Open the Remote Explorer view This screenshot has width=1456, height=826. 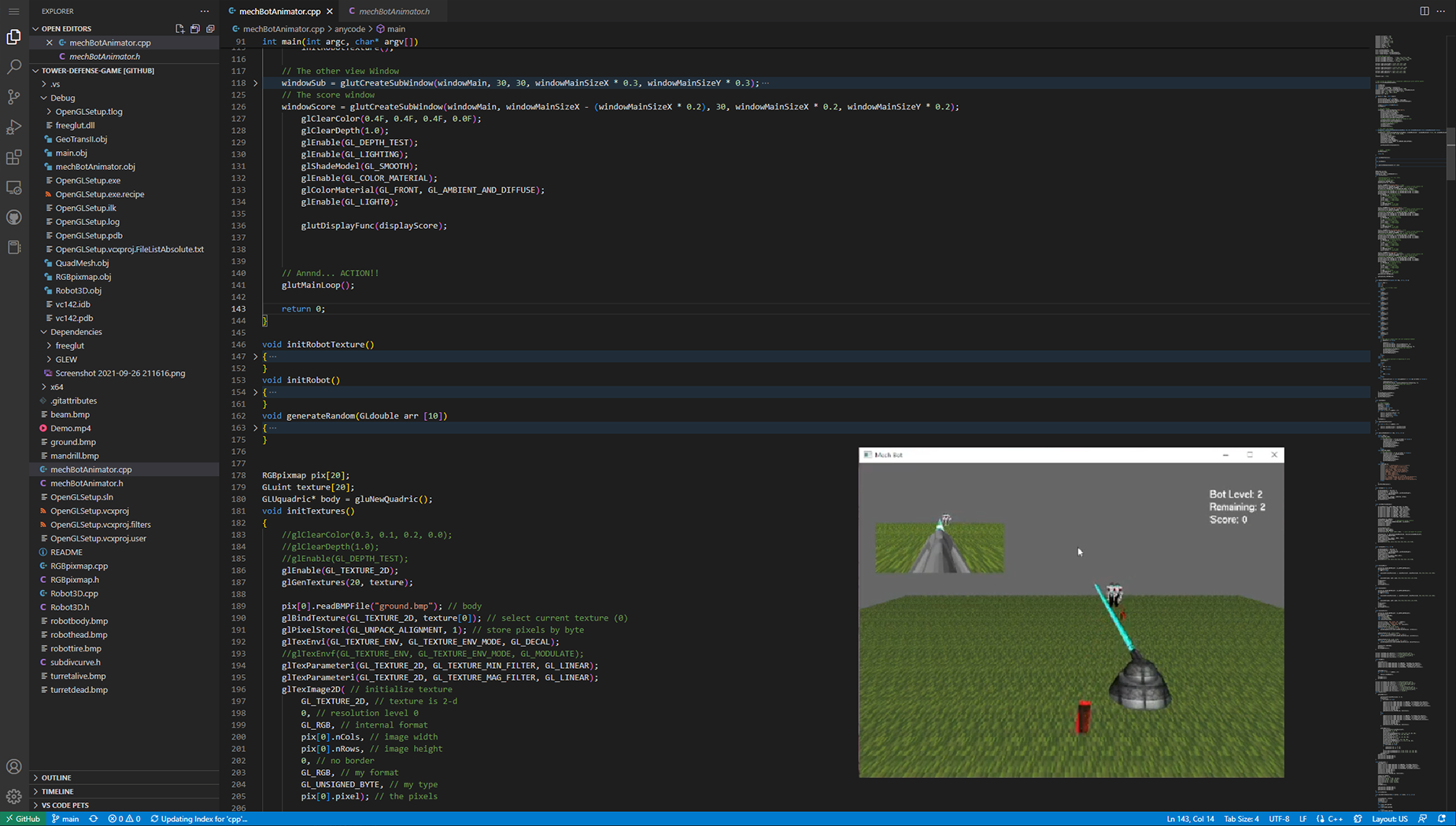(14, 187)
